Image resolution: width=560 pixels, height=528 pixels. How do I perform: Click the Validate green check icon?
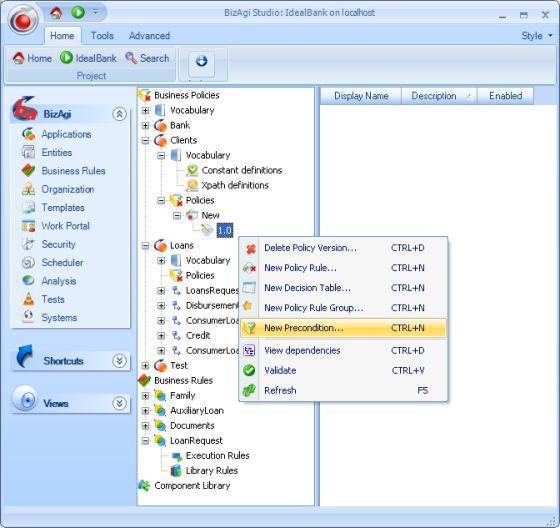point(249,370)
